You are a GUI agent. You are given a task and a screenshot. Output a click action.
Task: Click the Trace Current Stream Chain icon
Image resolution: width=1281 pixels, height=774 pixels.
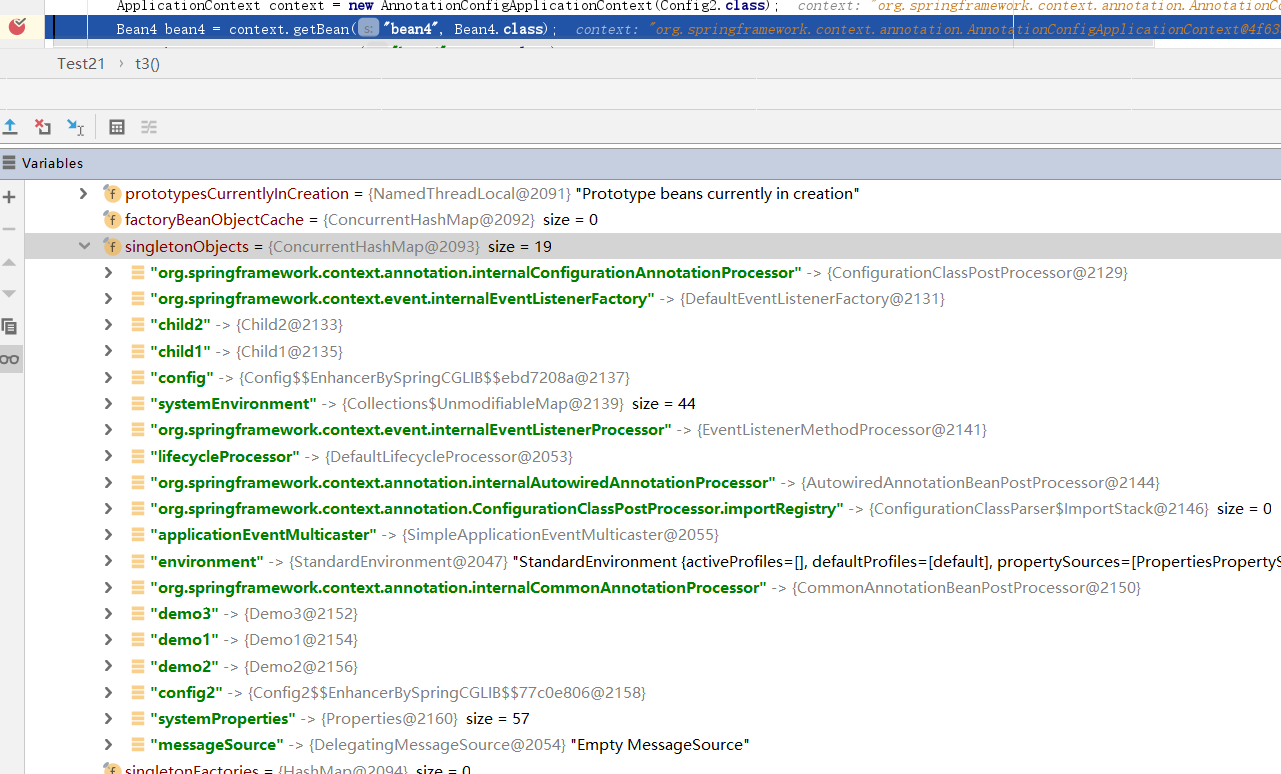[149, 127]
